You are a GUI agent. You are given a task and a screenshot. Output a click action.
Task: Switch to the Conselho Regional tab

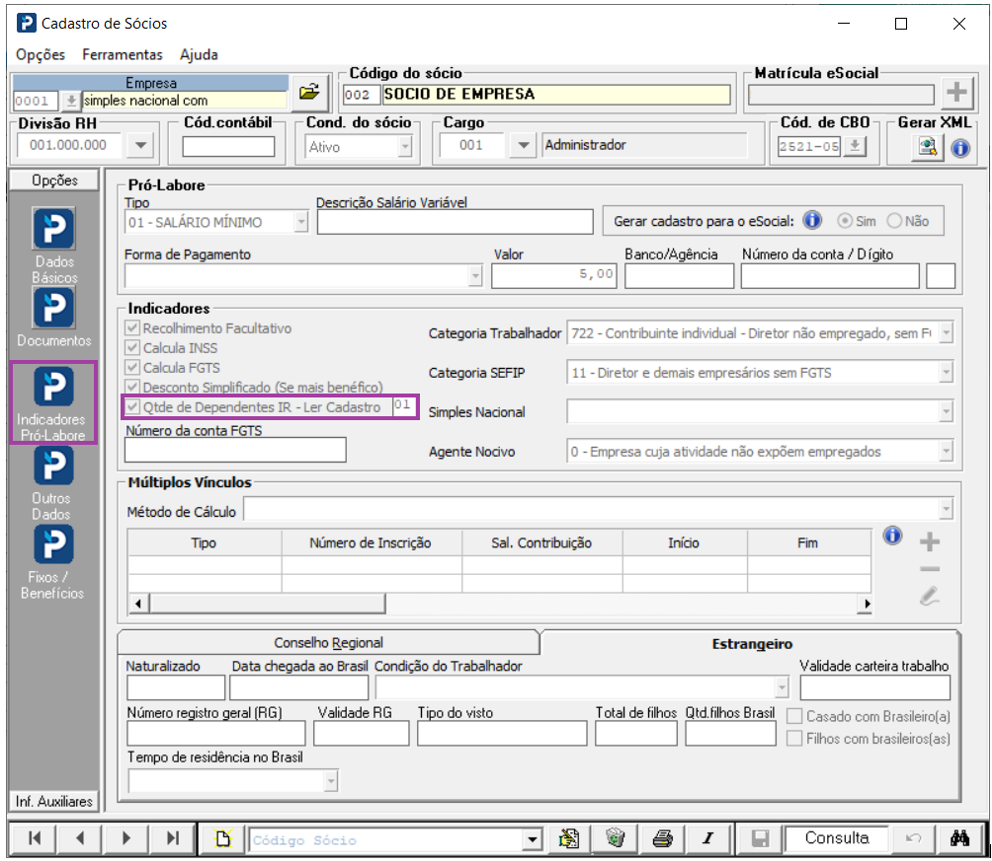click(x=328, y=642)
